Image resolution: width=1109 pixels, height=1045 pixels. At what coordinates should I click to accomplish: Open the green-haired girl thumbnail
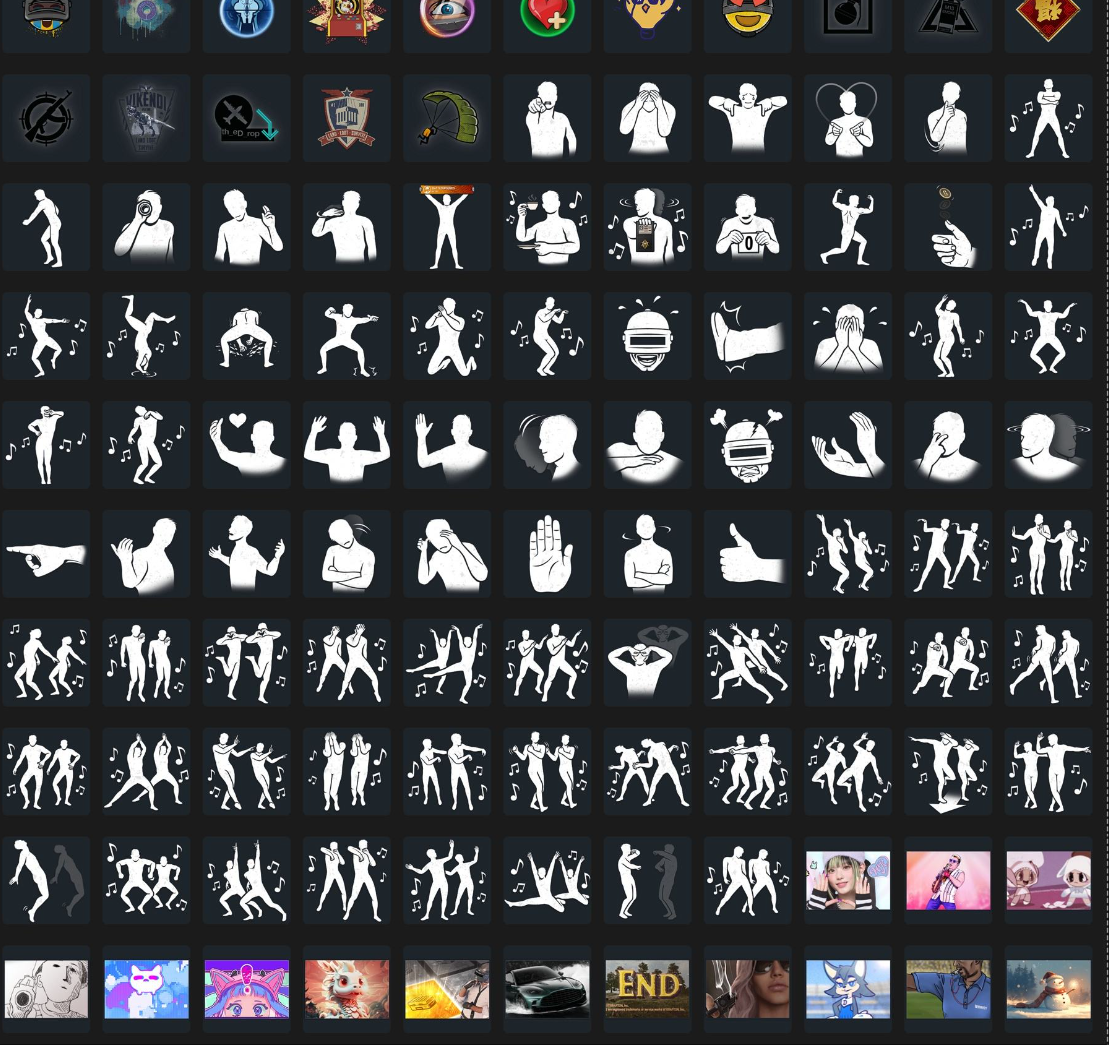[848, 880]
